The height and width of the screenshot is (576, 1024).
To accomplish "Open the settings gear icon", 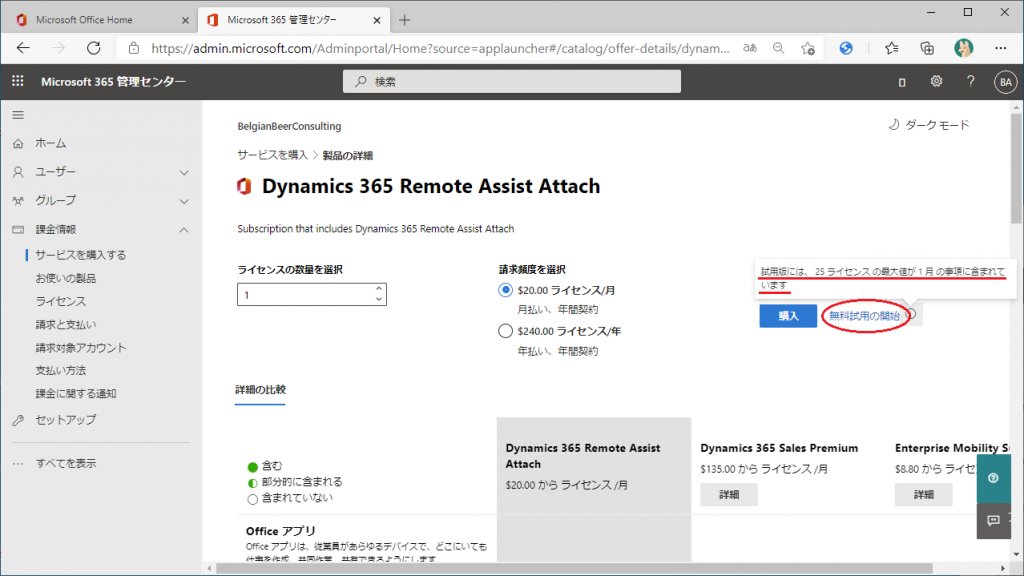I will tap(936, 81).
